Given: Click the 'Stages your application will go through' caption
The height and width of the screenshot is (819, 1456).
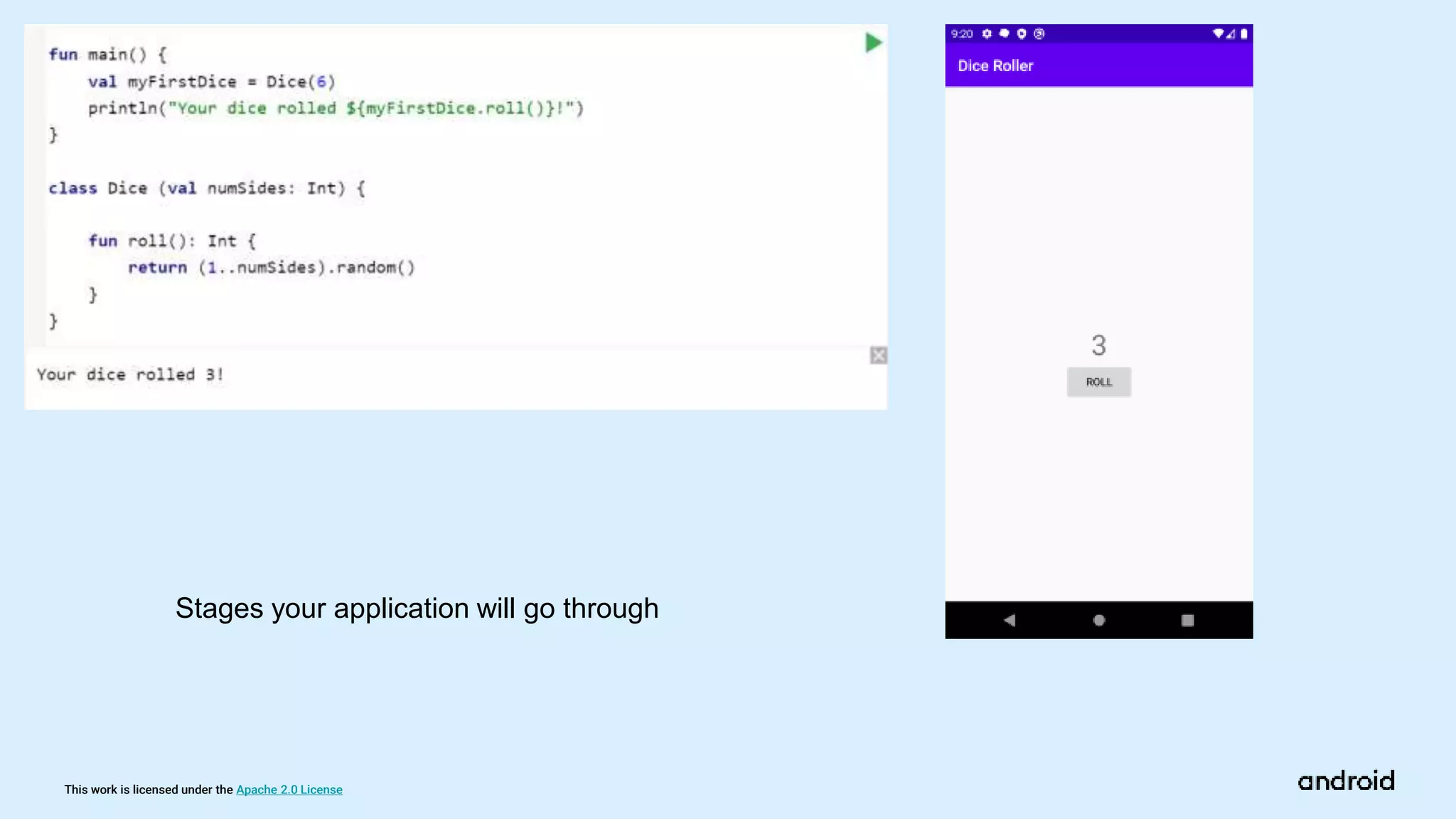Looking at the screenshot, I should [417, 609].
